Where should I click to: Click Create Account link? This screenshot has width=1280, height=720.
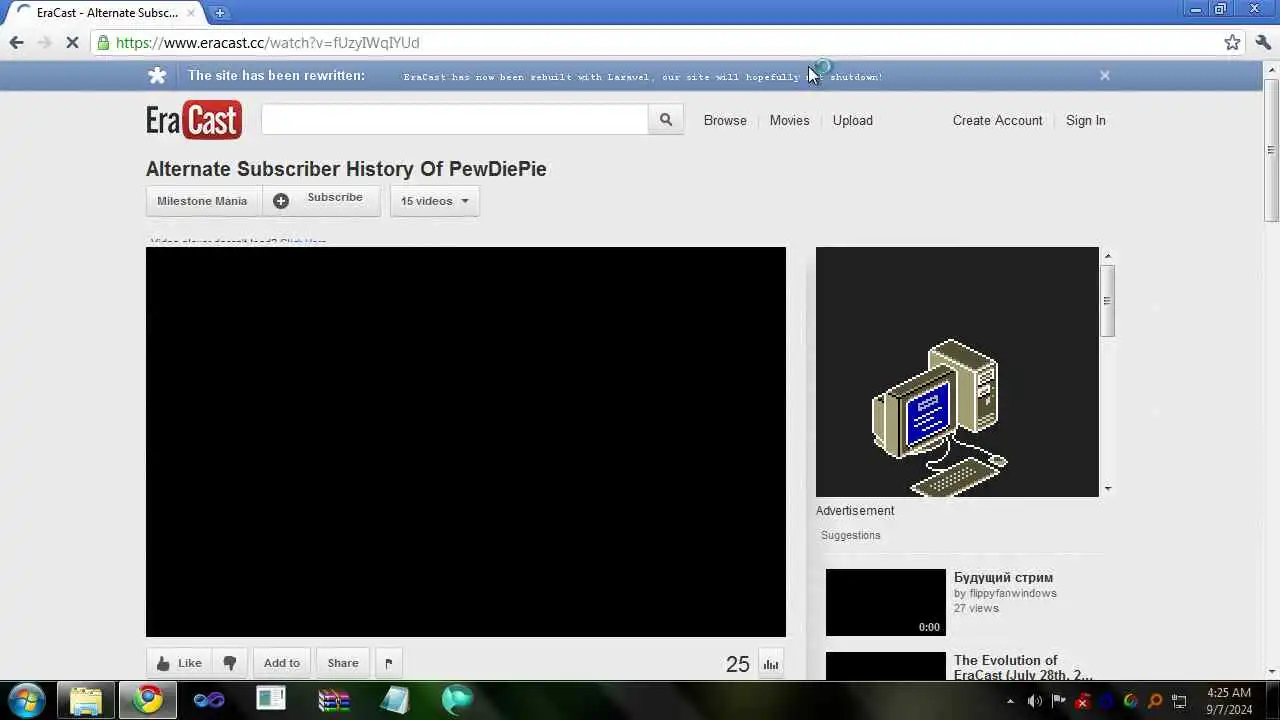coord(997,120)
